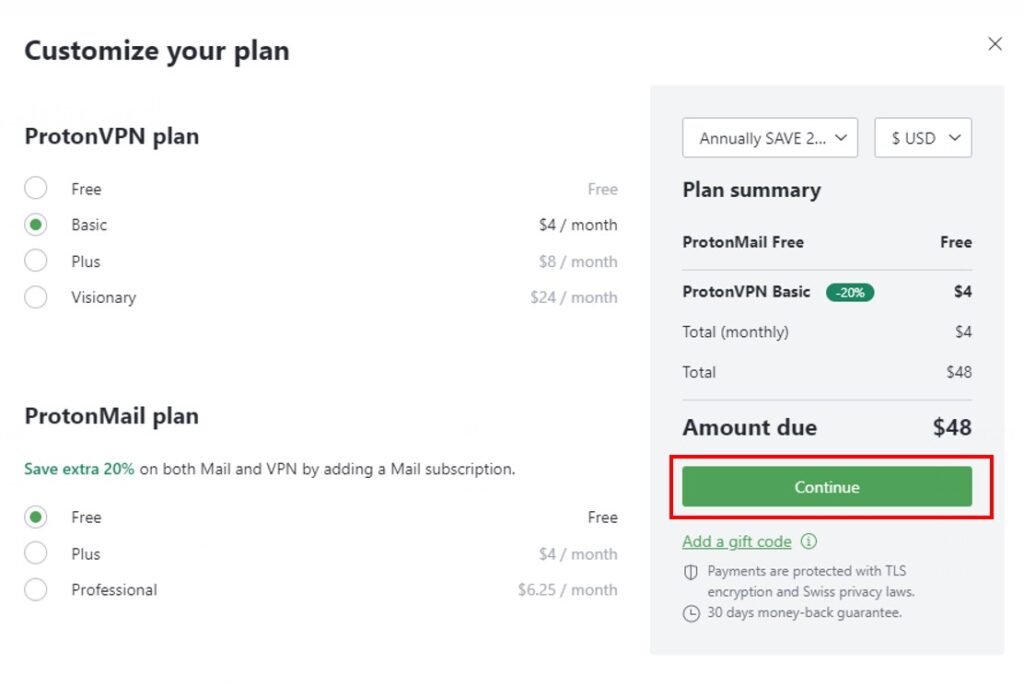Pick the Professional ProtonMail plan
This screenshot has height=686, width=1024.
(x=36, y=590)
